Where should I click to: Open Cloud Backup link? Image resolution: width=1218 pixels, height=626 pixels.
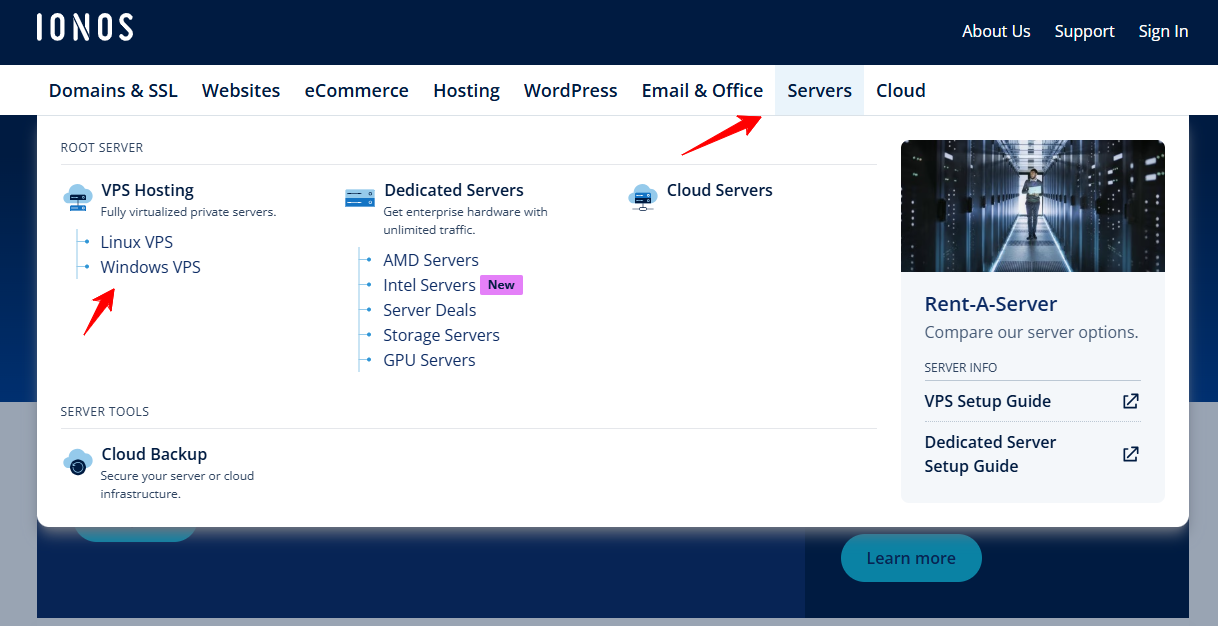pos(154,454)
